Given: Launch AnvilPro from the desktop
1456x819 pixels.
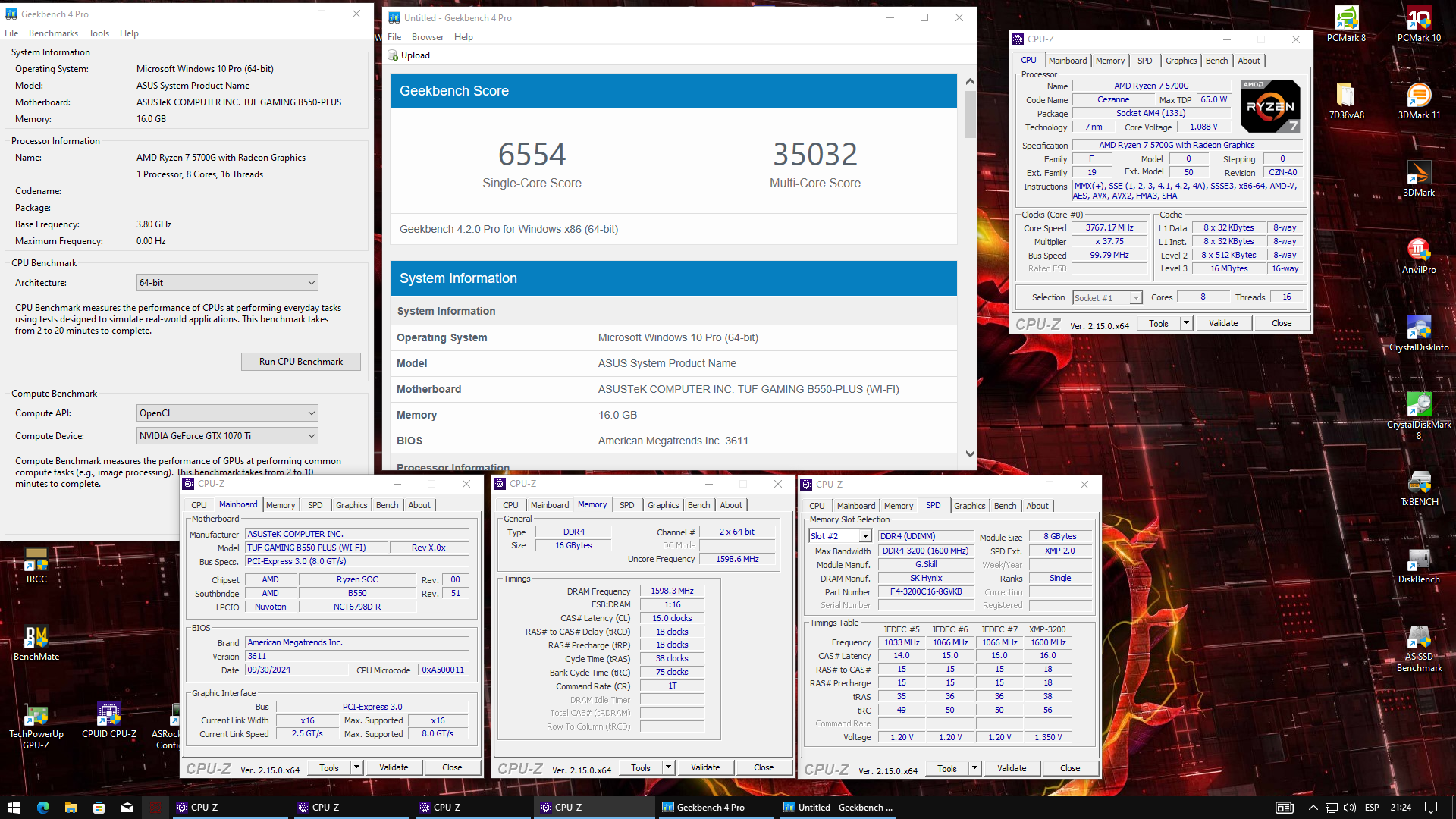Looking at the screenshot, I should pos(1419,256).
